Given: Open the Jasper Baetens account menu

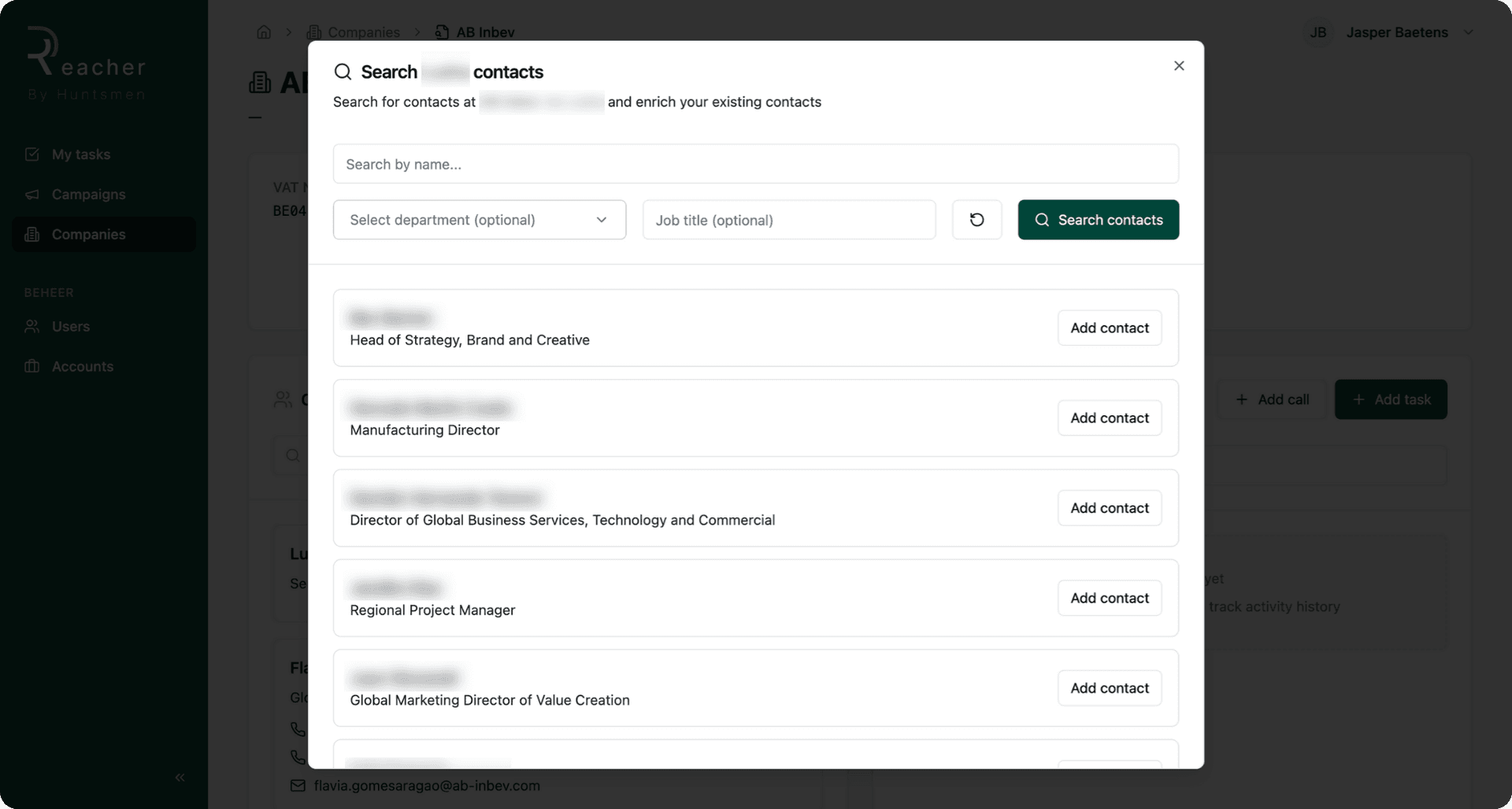Looking at the screenshot, I should (1410, 32).
